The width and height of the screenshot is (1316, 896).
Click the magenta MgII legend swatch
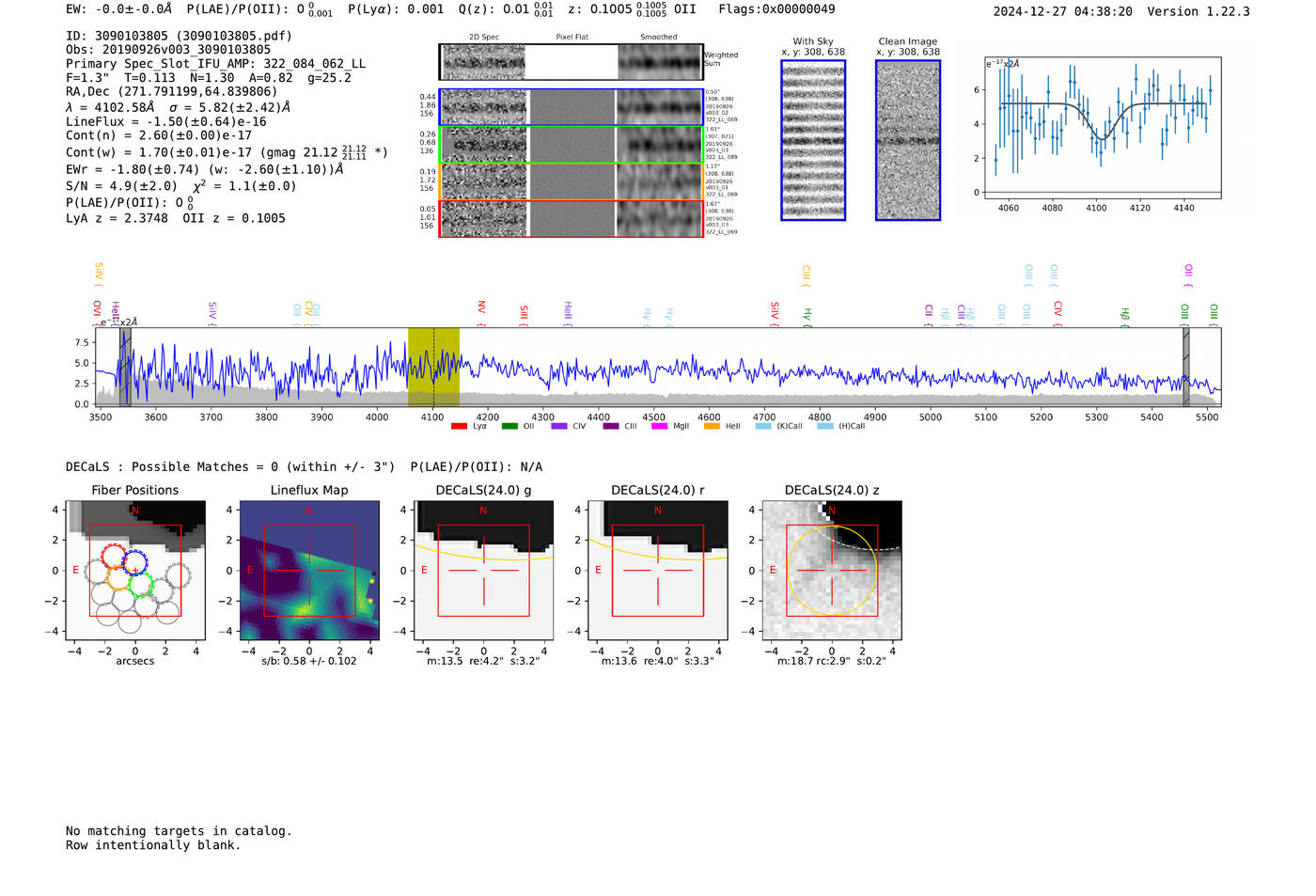661,427
